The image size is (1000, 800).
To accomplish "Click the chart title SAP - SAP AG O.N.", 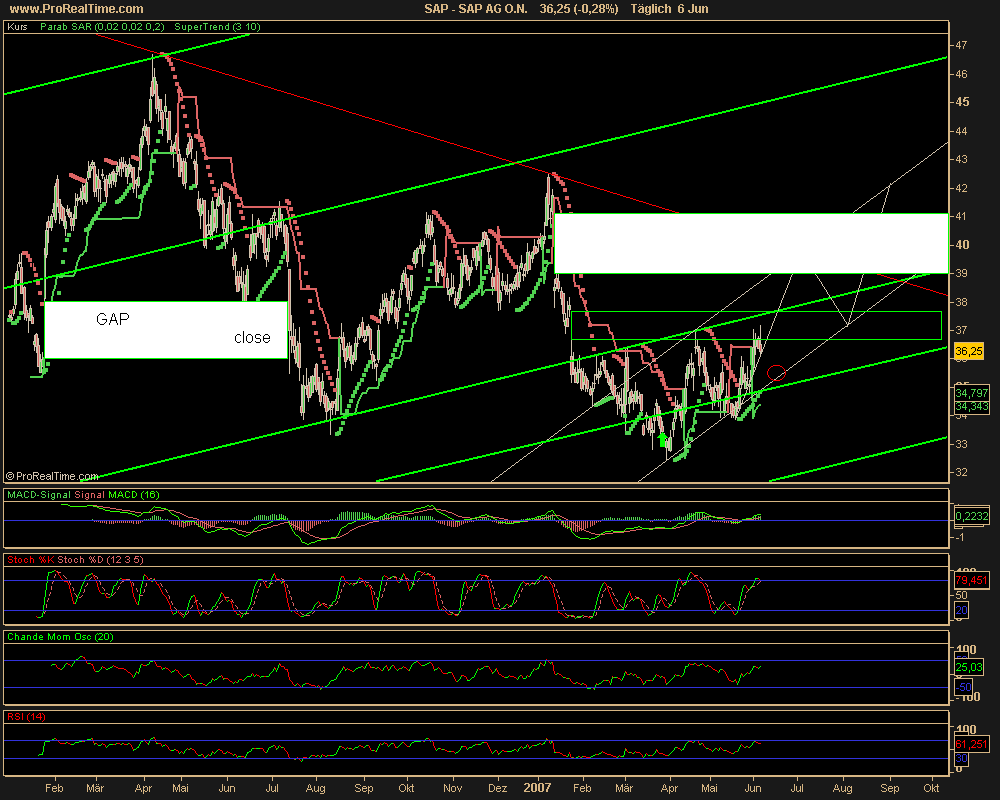I will tap(480, 9).
